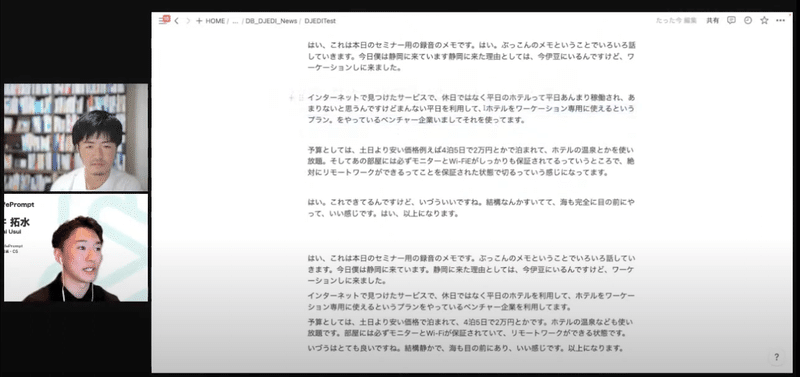Favorite the page with star icon
The height and width of the screenshot is (377, 800).
764,20
